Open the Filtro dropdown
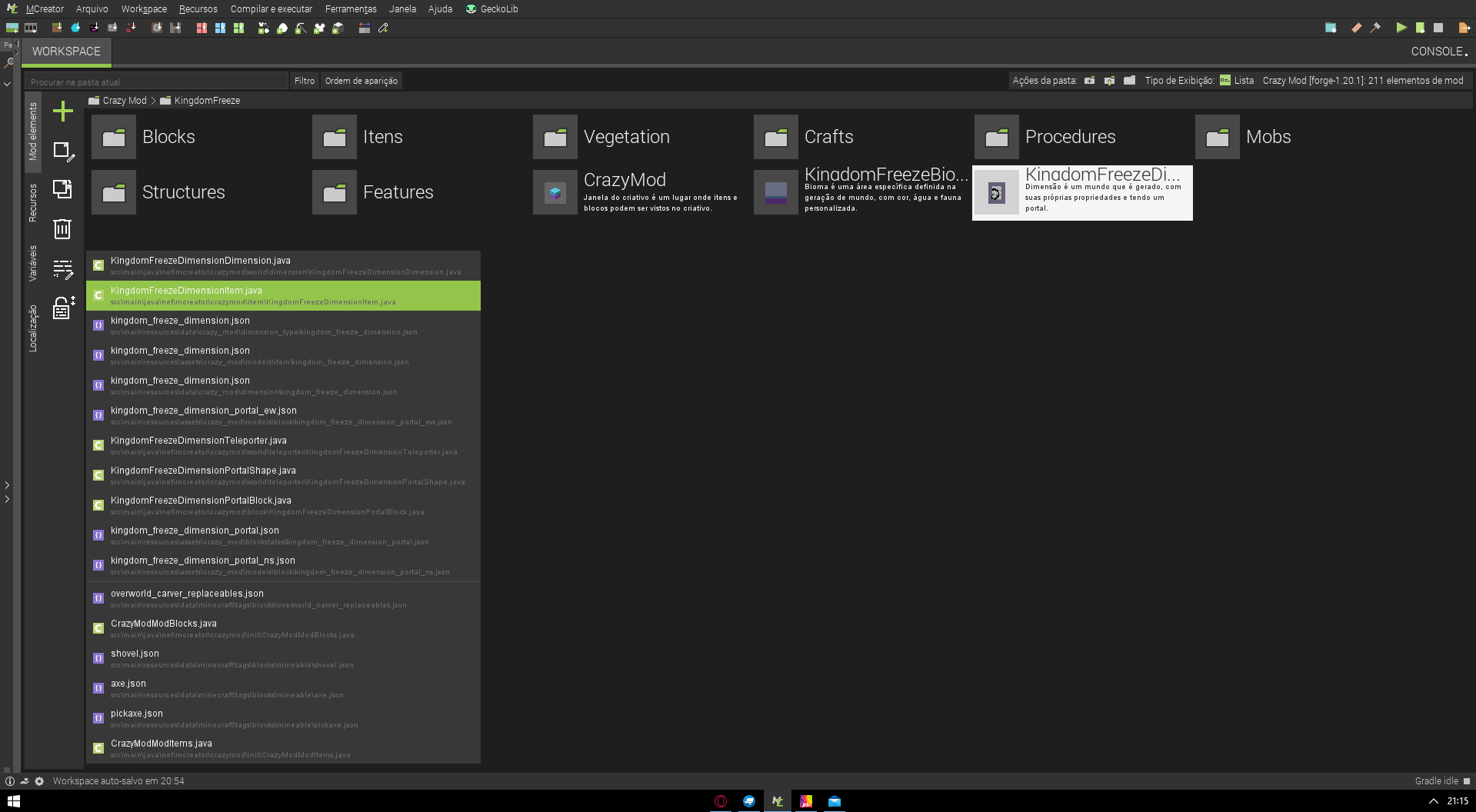The width and height of the screenshot is (1476, 812). click(305, 81)
